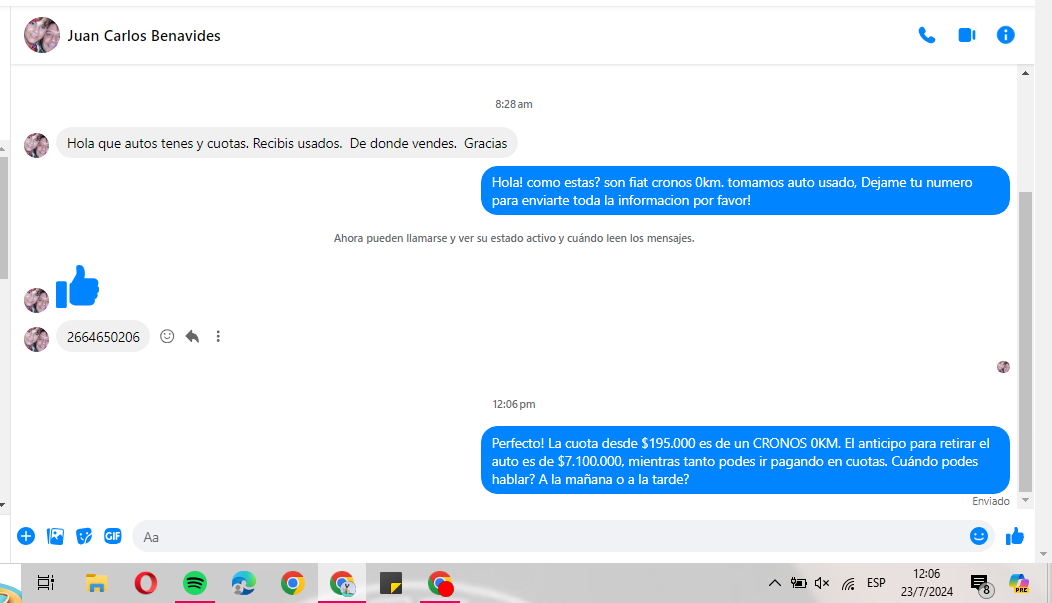The width and height of the screenshot is (1052, 603).
Task: Open Juan Carlos Benavides profile picture in header
Action: (42, 35)
